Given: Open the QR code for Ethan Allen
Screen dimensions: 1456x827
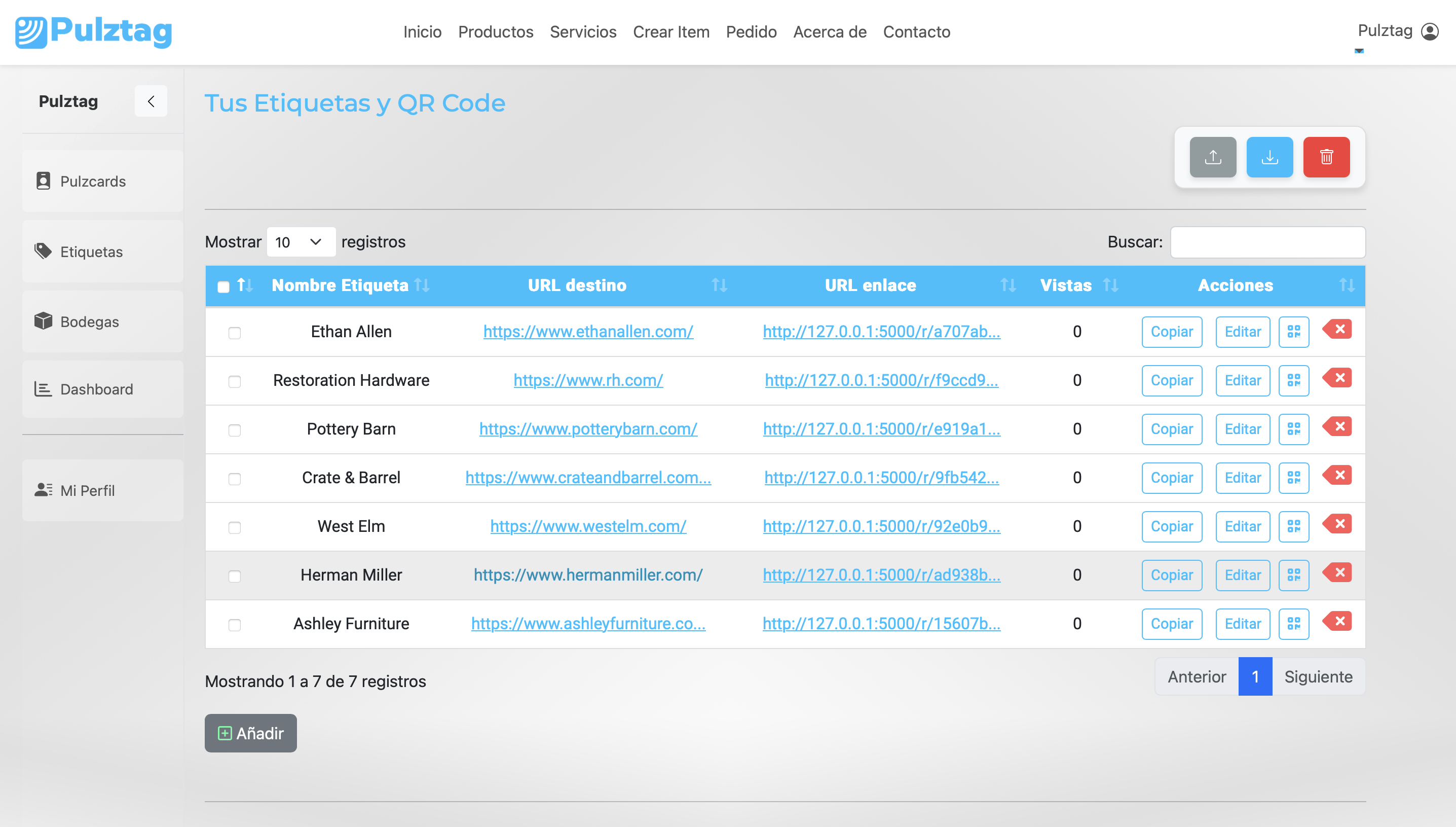Looking at the screenshot, I should [1294, 332].
